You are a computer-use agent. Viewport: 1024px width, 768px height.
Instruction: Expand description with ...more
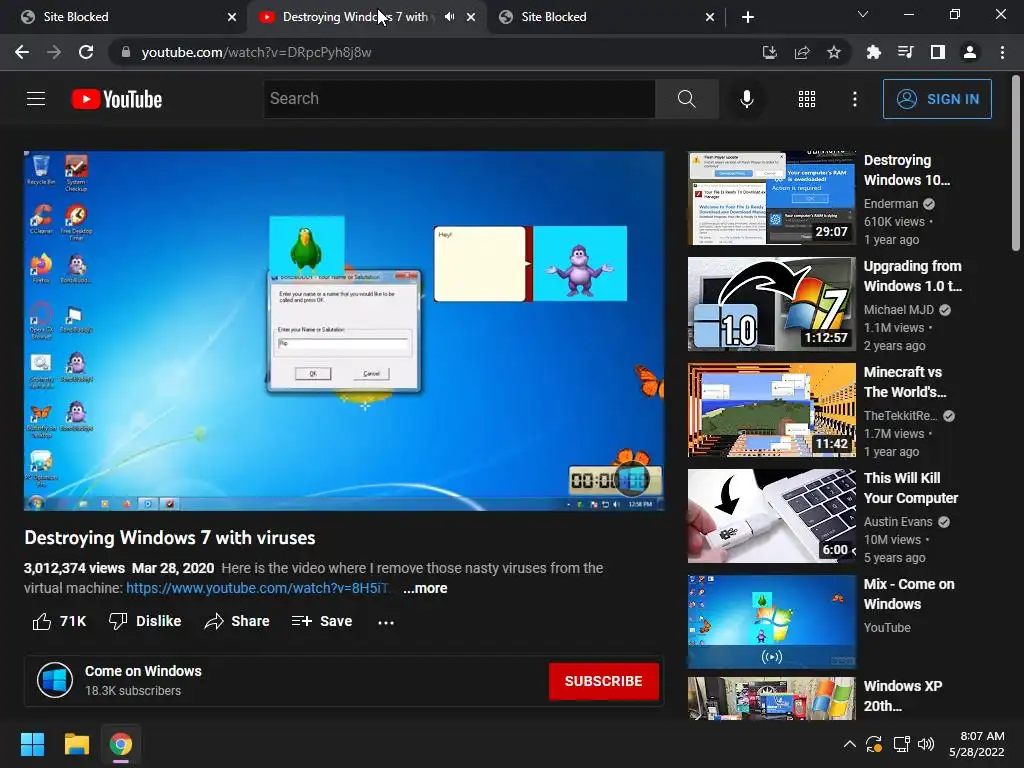coord(425,588)
